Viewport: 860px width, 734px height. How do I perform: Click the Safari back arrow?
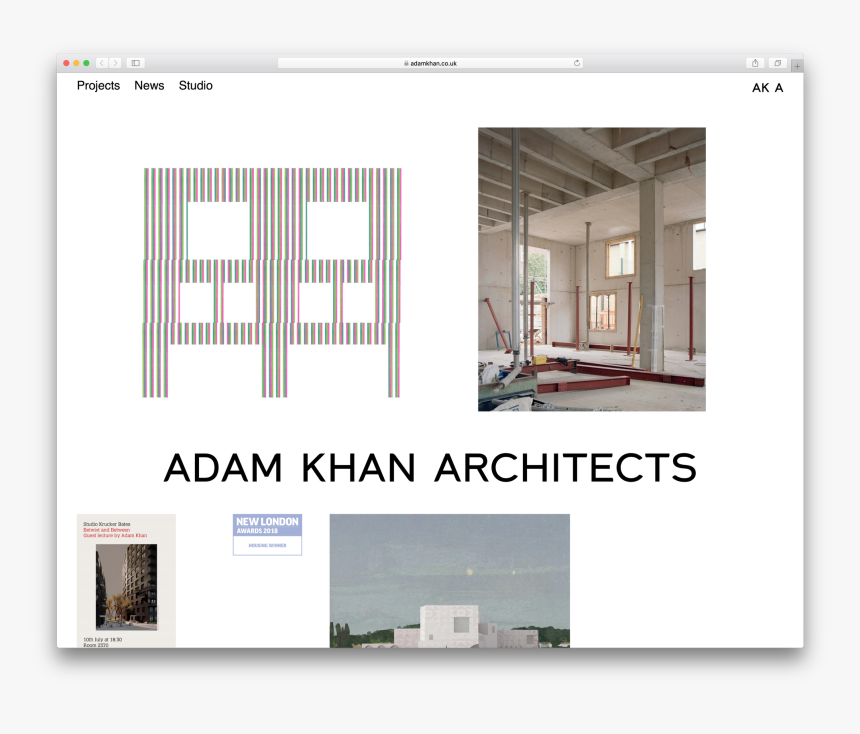point(102,63)
